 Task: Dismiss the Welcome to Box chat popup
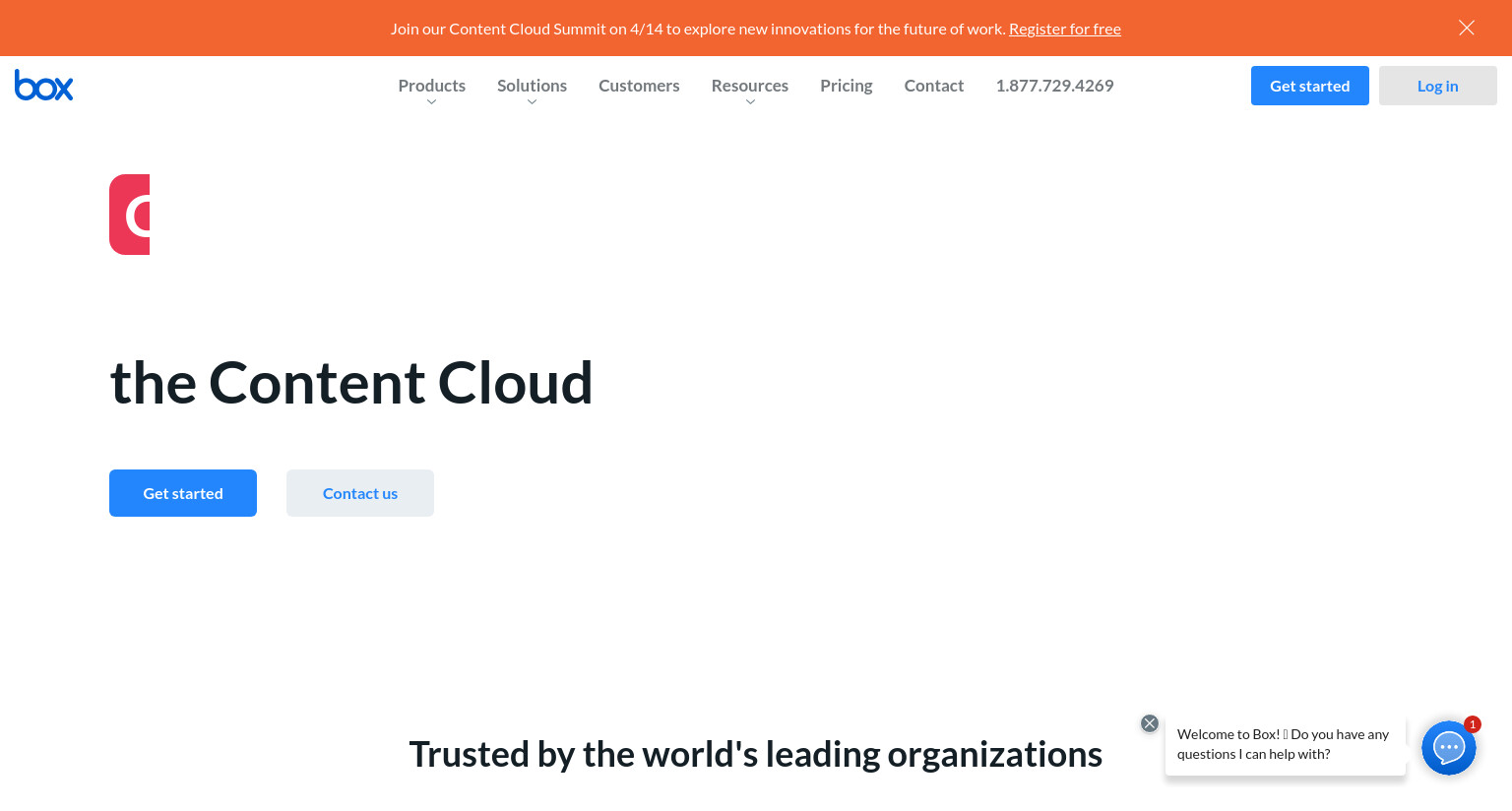pyautogui.click(x=1149, y=723)
